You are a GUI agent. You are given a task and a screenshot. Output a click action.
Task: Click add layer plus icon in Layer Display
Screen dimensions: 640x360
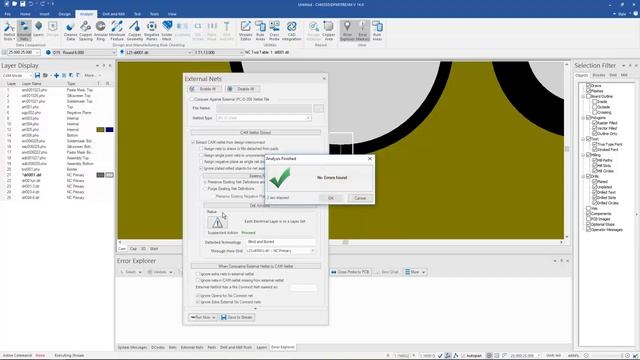[x=56, y=76]
